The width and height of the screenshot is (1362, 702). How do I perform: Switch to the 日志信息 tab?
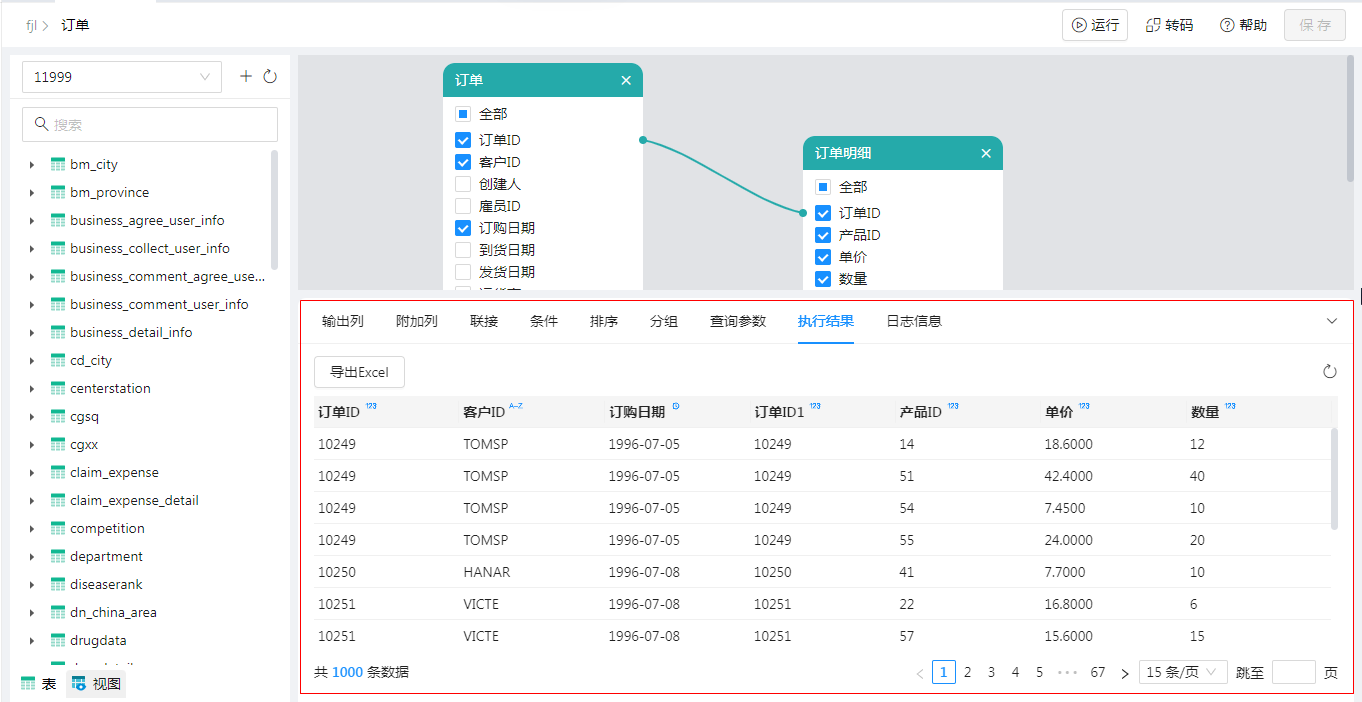pos(914,321)
